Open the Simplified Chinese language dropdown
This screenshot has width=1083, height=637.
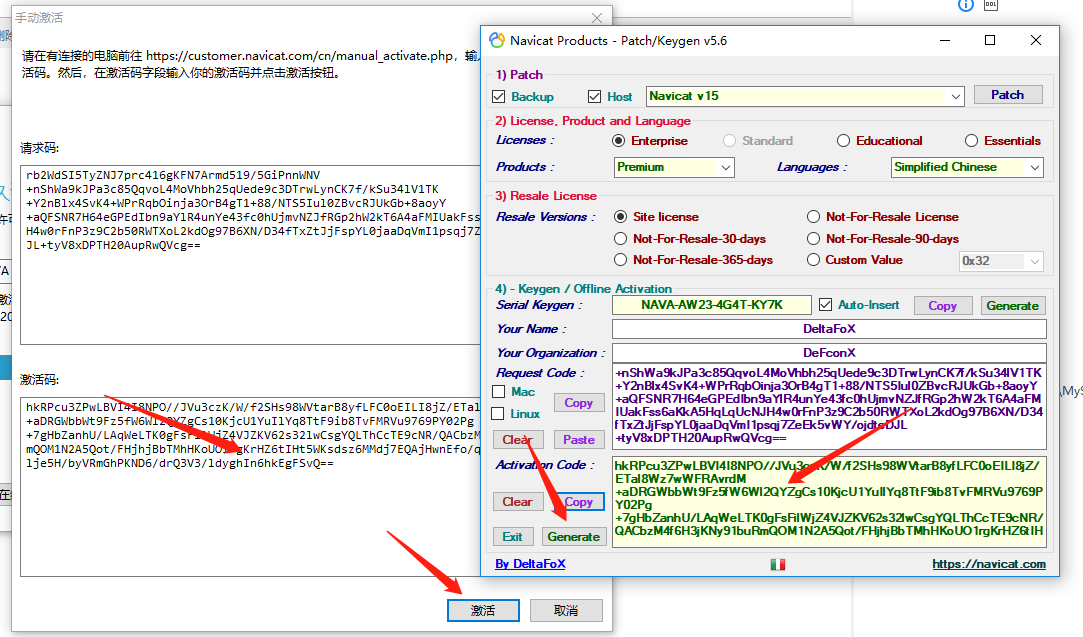(x=967, y=167)
